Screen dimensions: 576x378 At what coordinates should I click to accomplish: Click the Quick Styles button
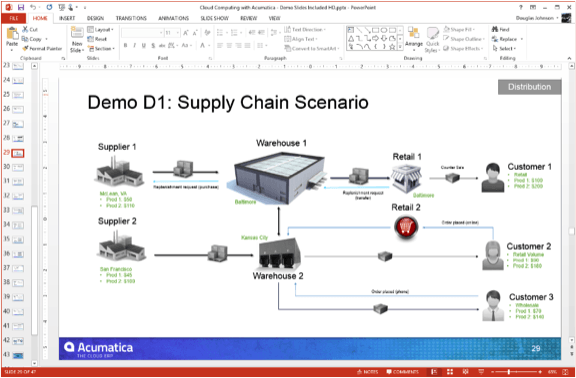433,39
